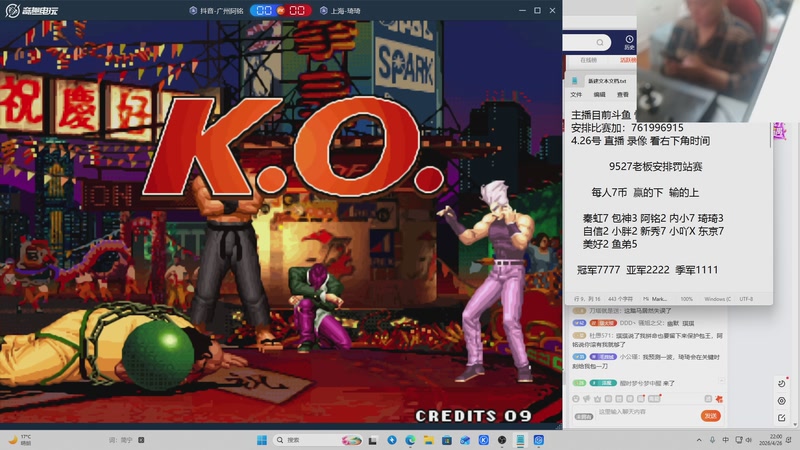
Task: Click the line '9527老板安排罚站赛' in Notepad
Action: pos(656,166)
